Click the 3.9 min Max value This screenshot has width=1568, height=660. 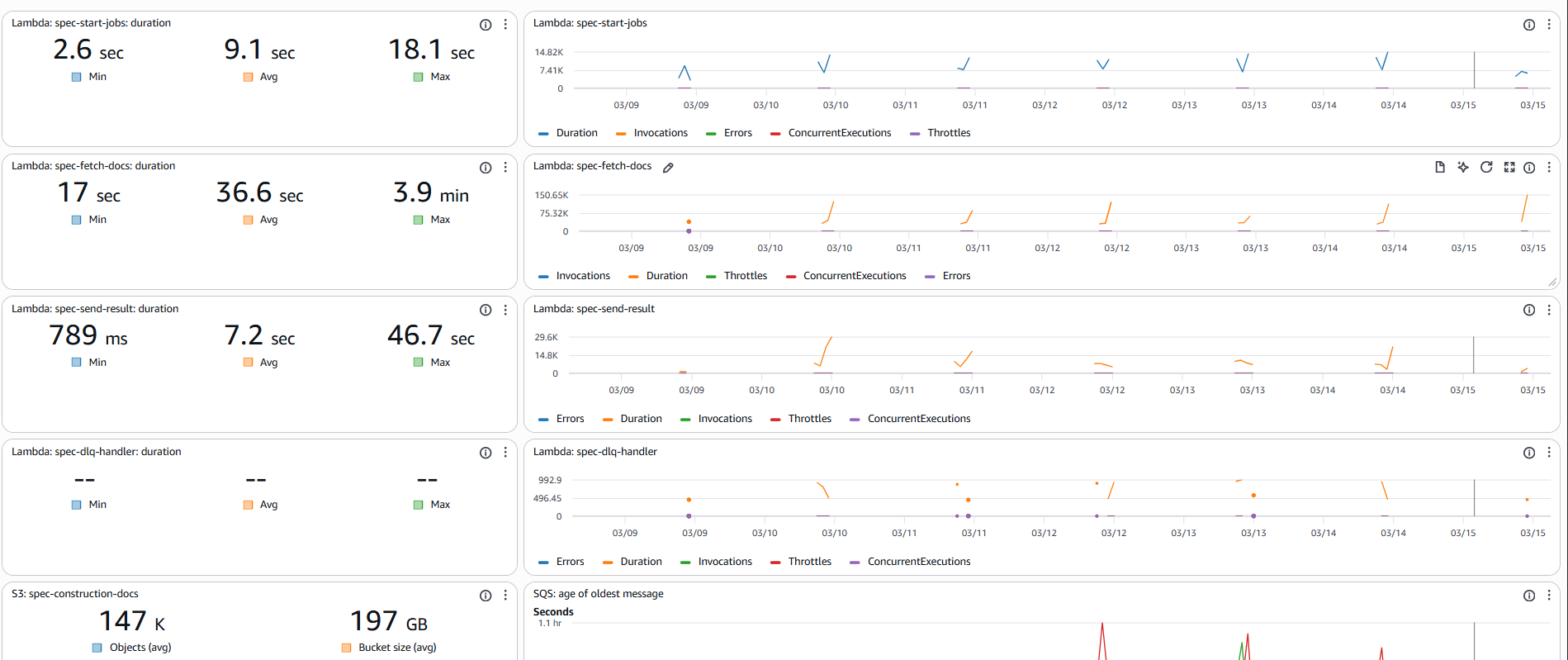click(431, 192)
